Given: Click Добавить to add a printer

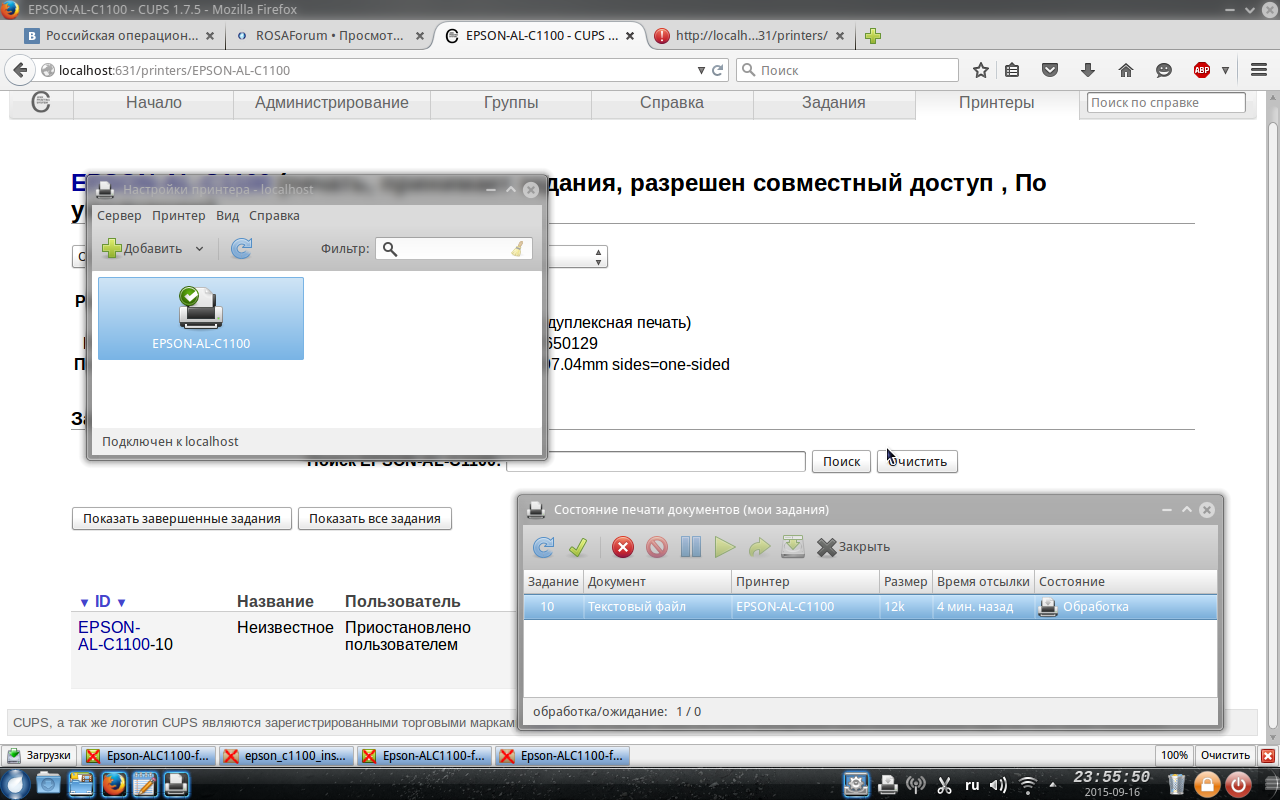Looking at the screenshot, I should (142, 248).
